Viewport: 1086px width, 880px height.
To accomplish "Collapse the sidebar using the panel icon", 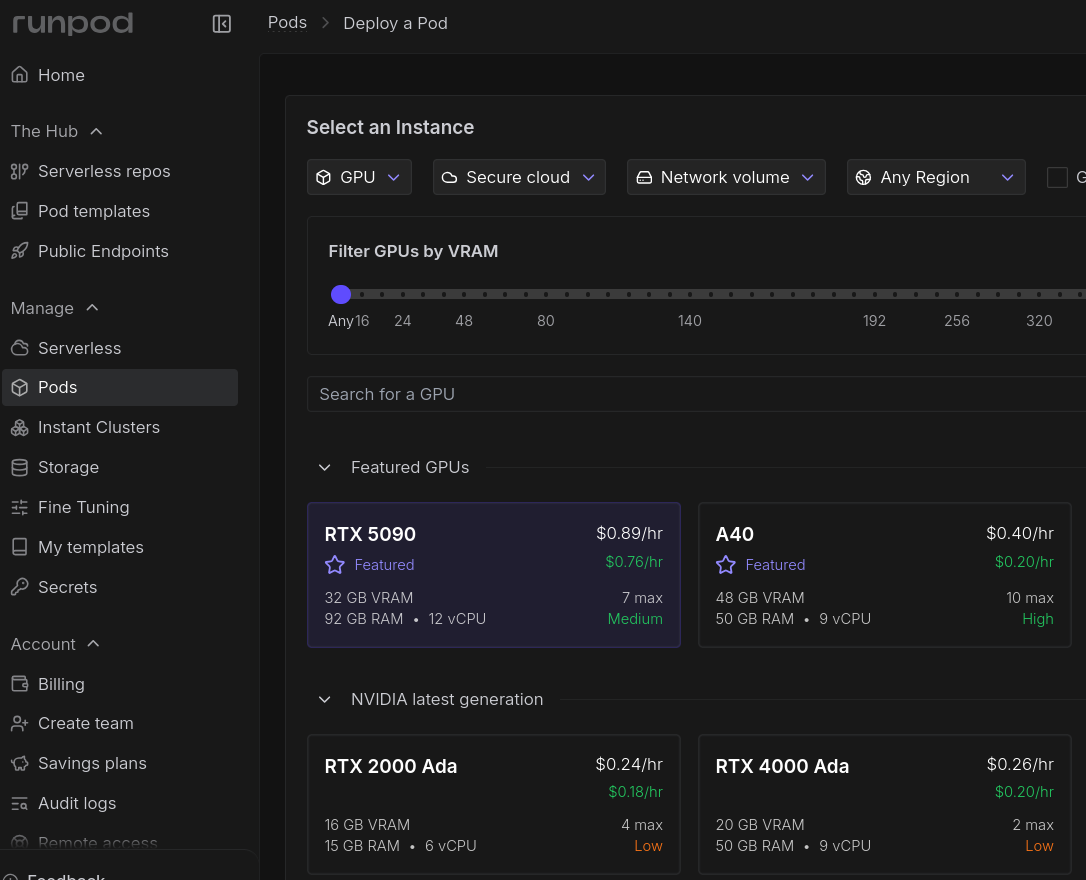I will point(222,24).
